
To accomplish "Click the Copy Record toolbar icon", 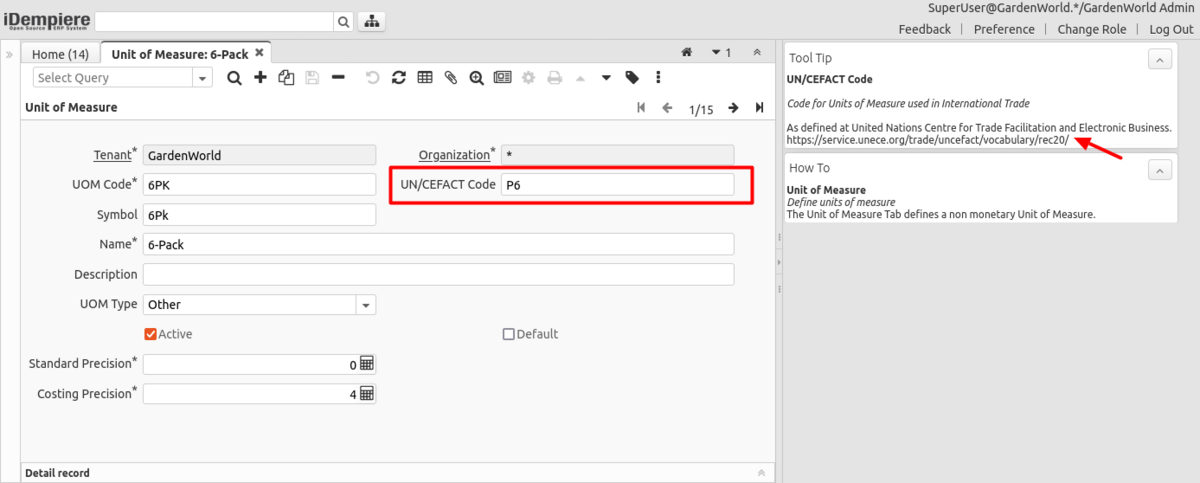I will (x=286, y=77).
